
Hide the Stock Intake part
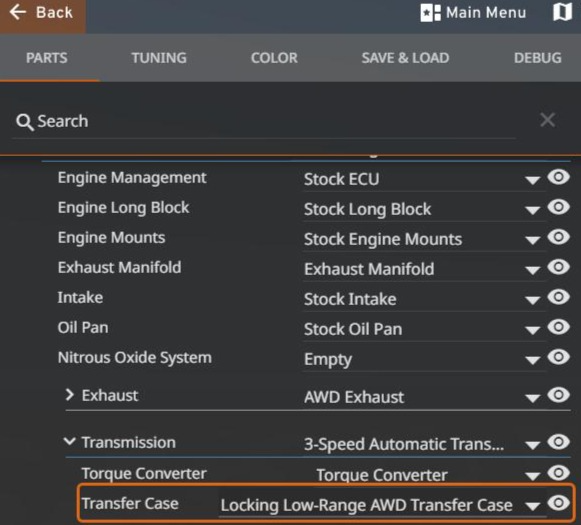click(x=558, y=297)
